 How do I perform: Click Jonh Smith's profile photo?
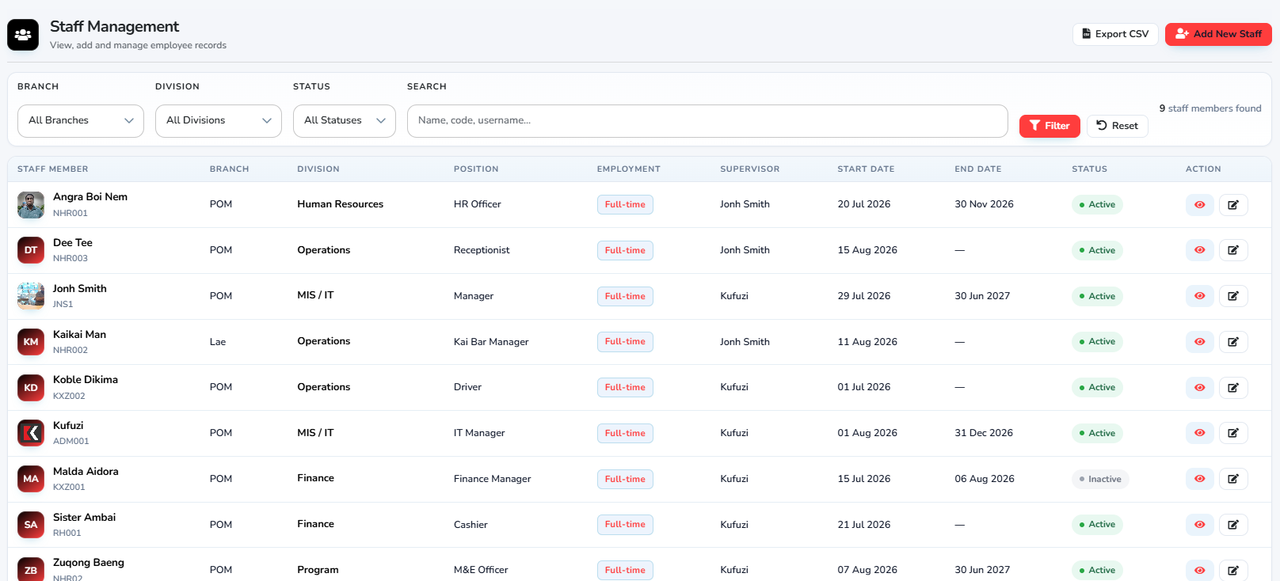(x=31, y=296)
